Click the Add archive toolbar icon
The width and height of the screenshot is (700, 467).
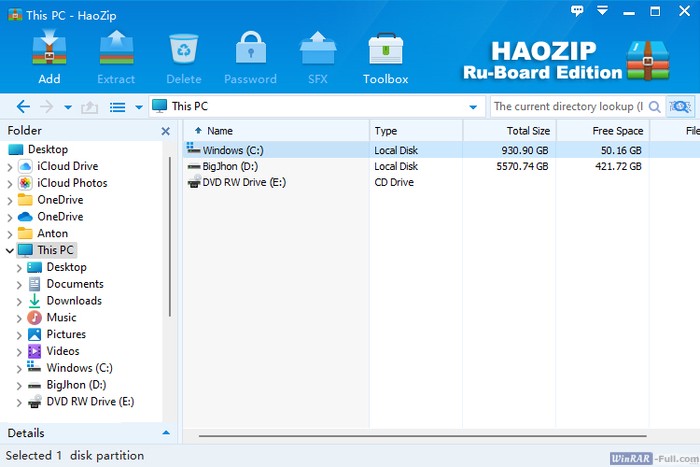pyautogui.click(x=49, y=57)
